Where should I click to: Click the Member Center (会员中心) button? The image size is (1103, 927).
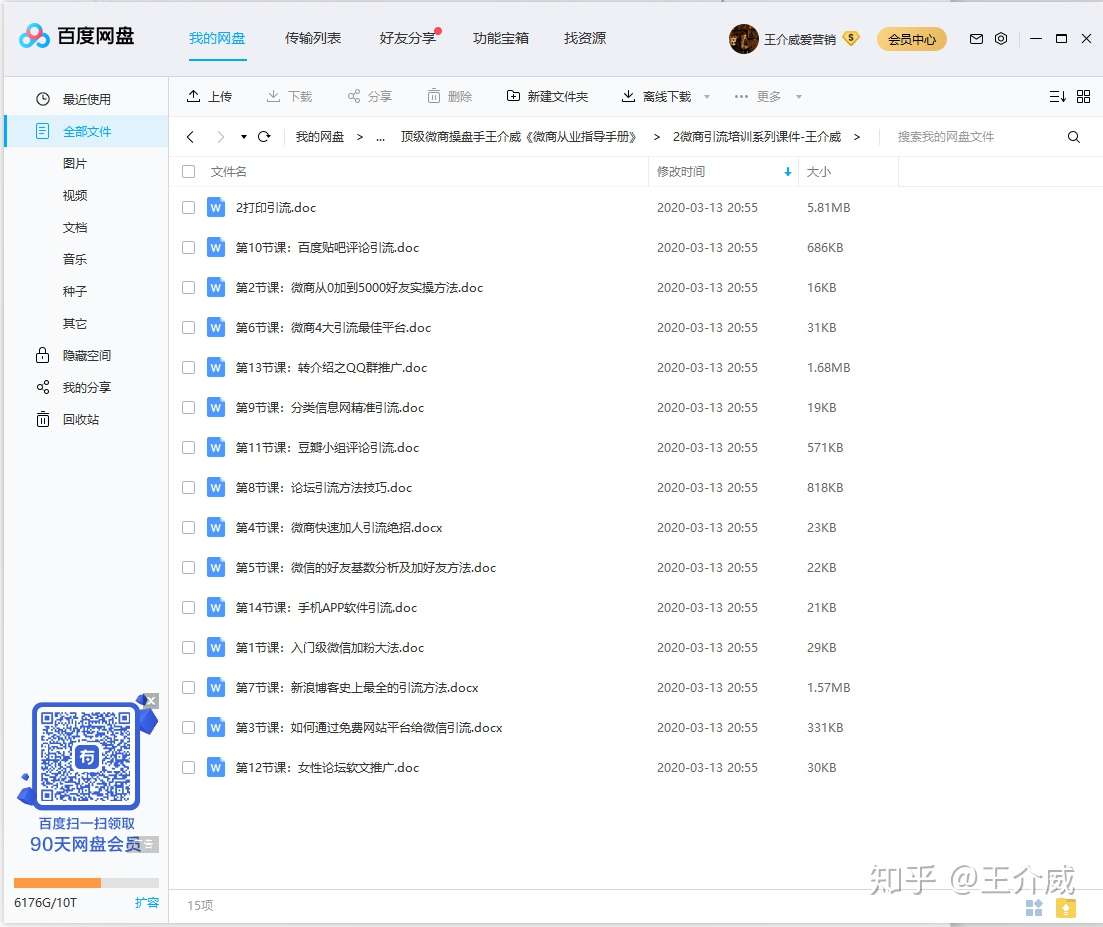click(912, 39)
